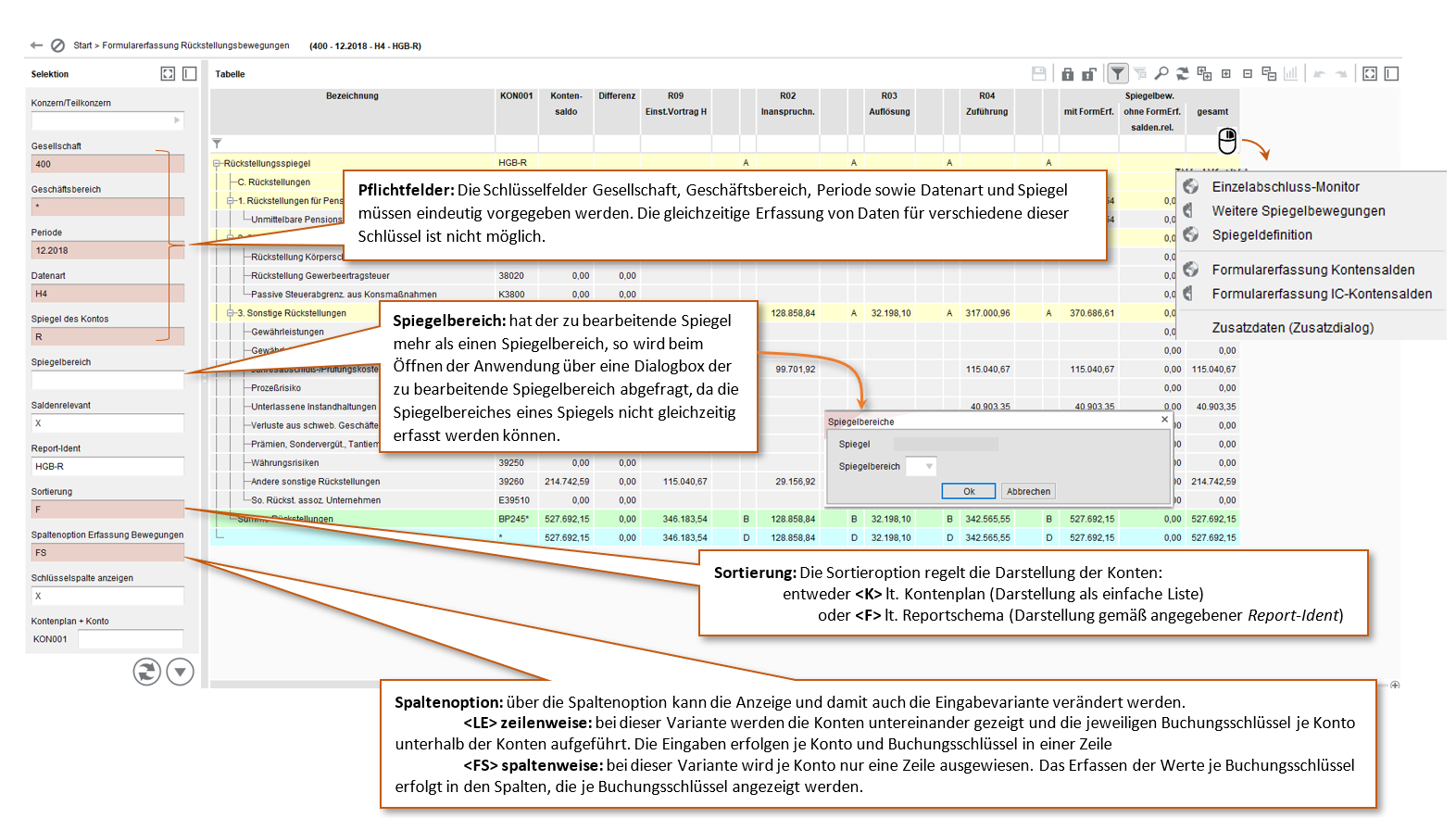
Task: Select Spiegeldefinition in the context menu
Action: 1261,235
